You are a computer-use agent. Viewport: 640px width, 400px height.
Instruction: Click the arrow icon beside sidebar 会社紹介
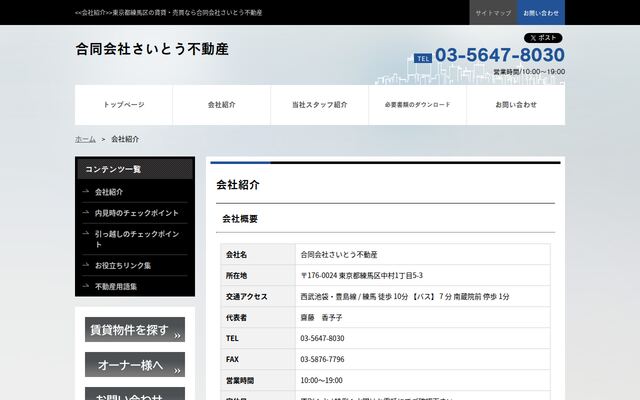(x=86, y=191)
